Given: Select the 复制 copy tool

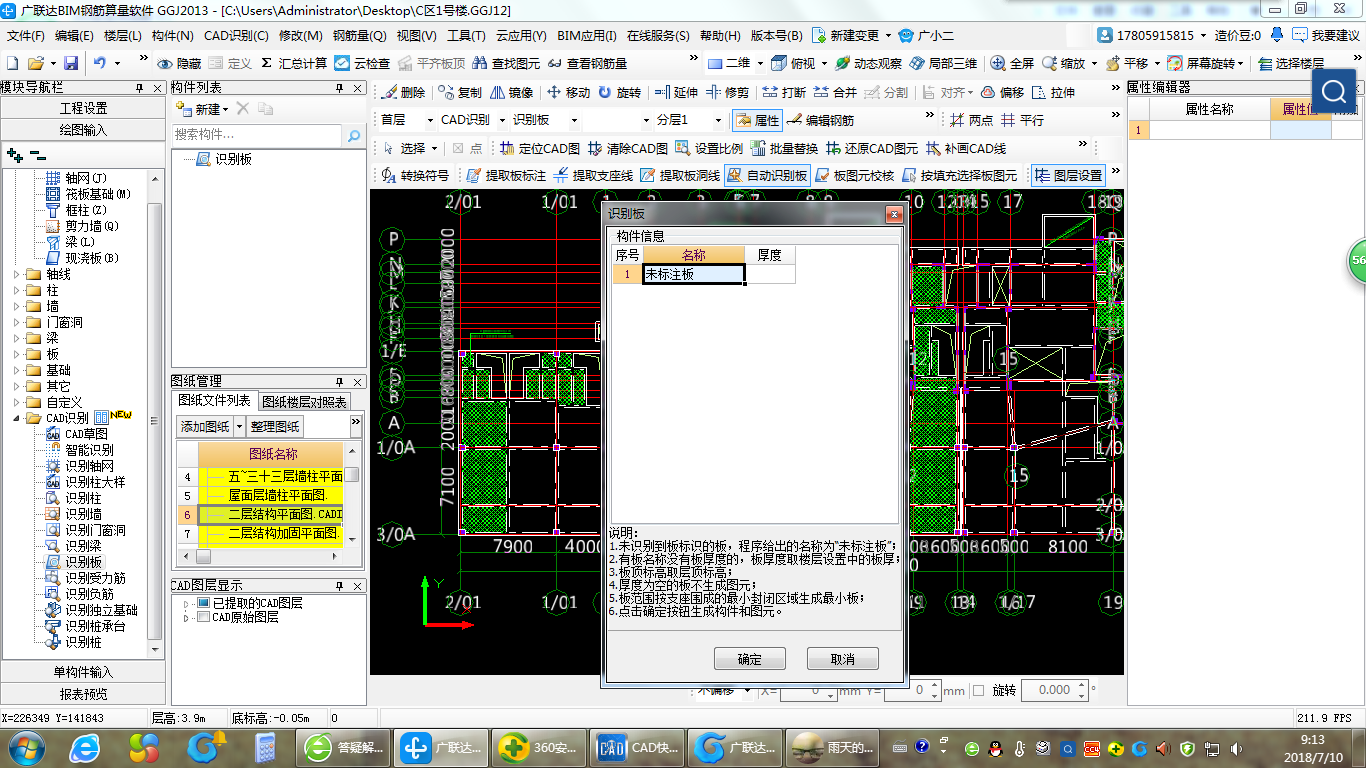Looking at the screenshot, I should click(x=460, y=92).
